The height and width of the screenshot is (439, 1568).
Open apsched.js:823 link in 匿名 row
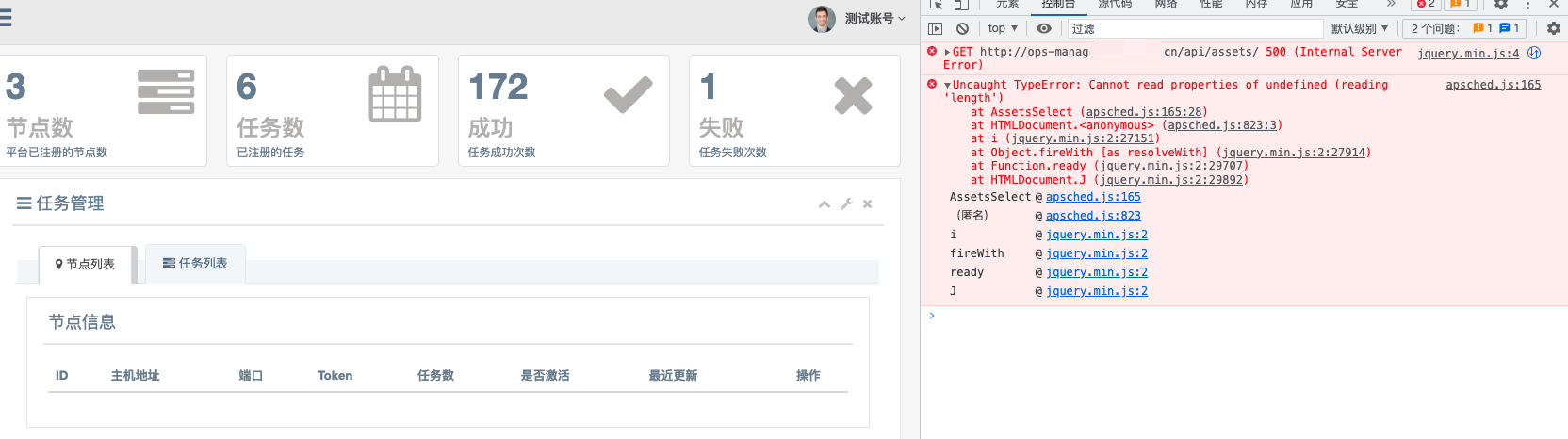(1093, 216)
